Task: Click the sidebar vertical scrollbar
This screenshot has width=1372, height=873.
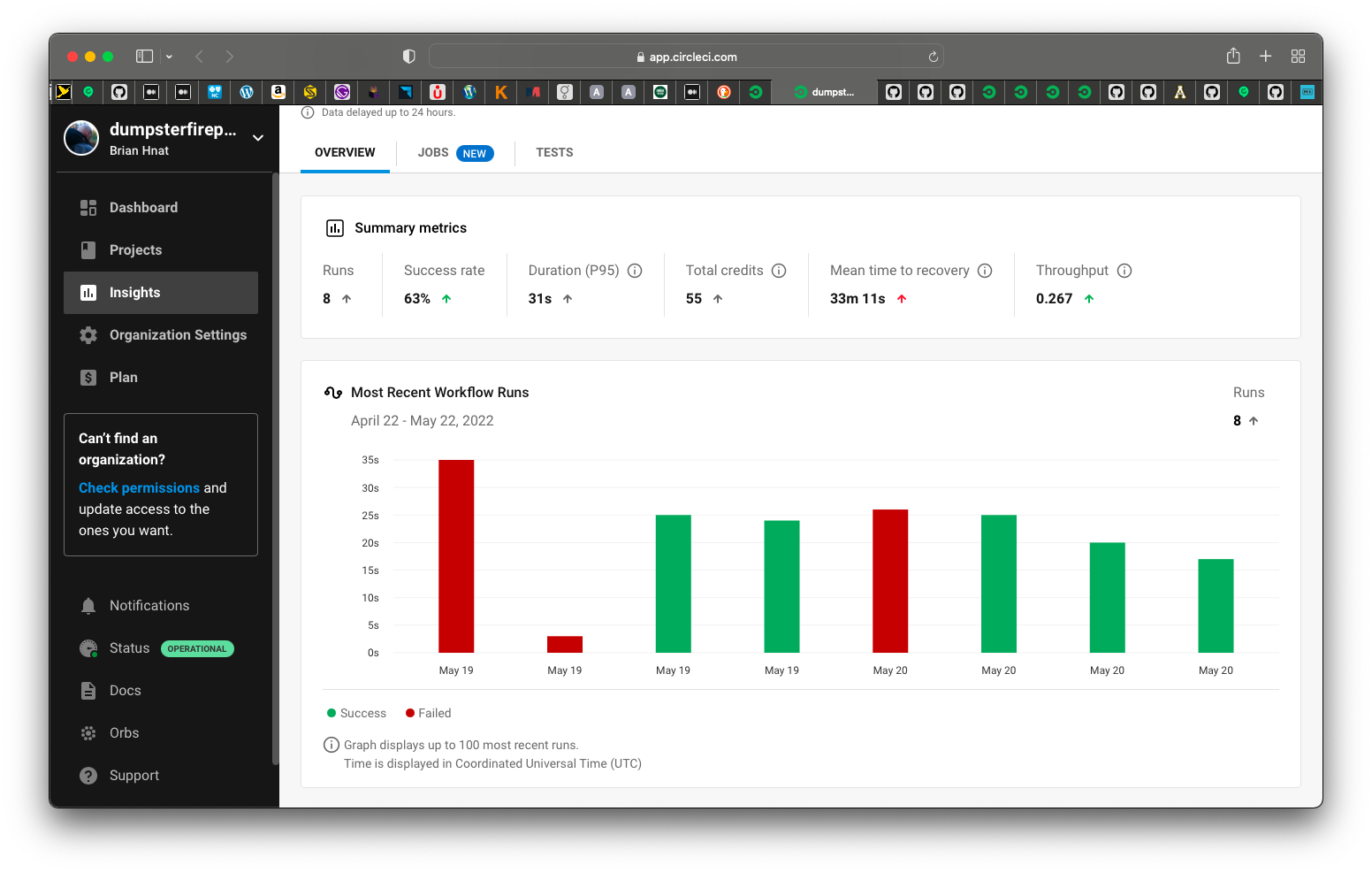Action: [x=276, y=469]
